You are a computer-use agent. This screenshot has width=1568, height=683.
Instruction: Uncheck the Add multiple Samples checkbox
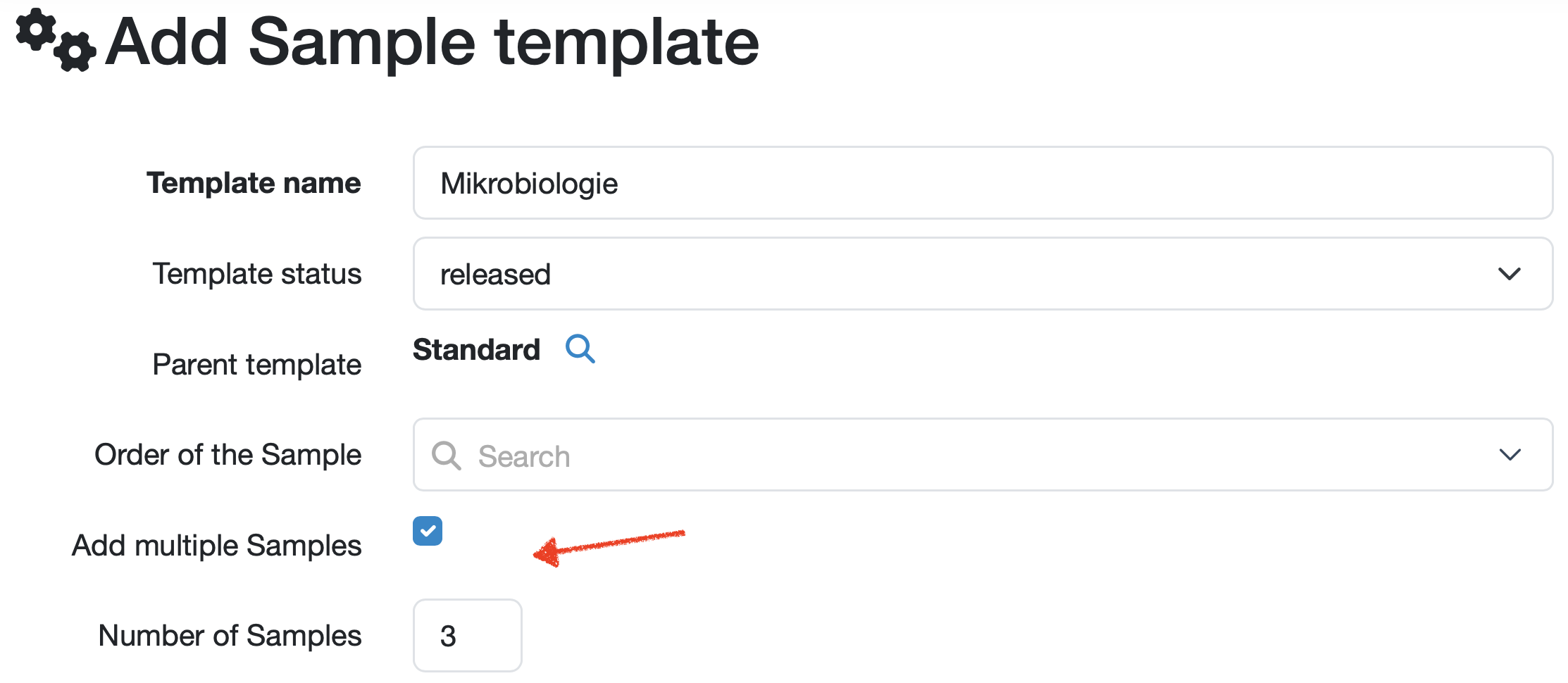pos(428,531)
